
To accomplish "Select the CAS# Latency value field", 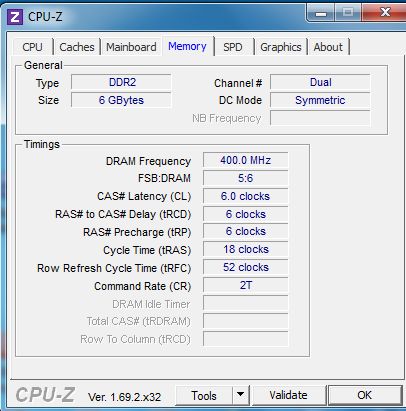I will tap(246, 196).
